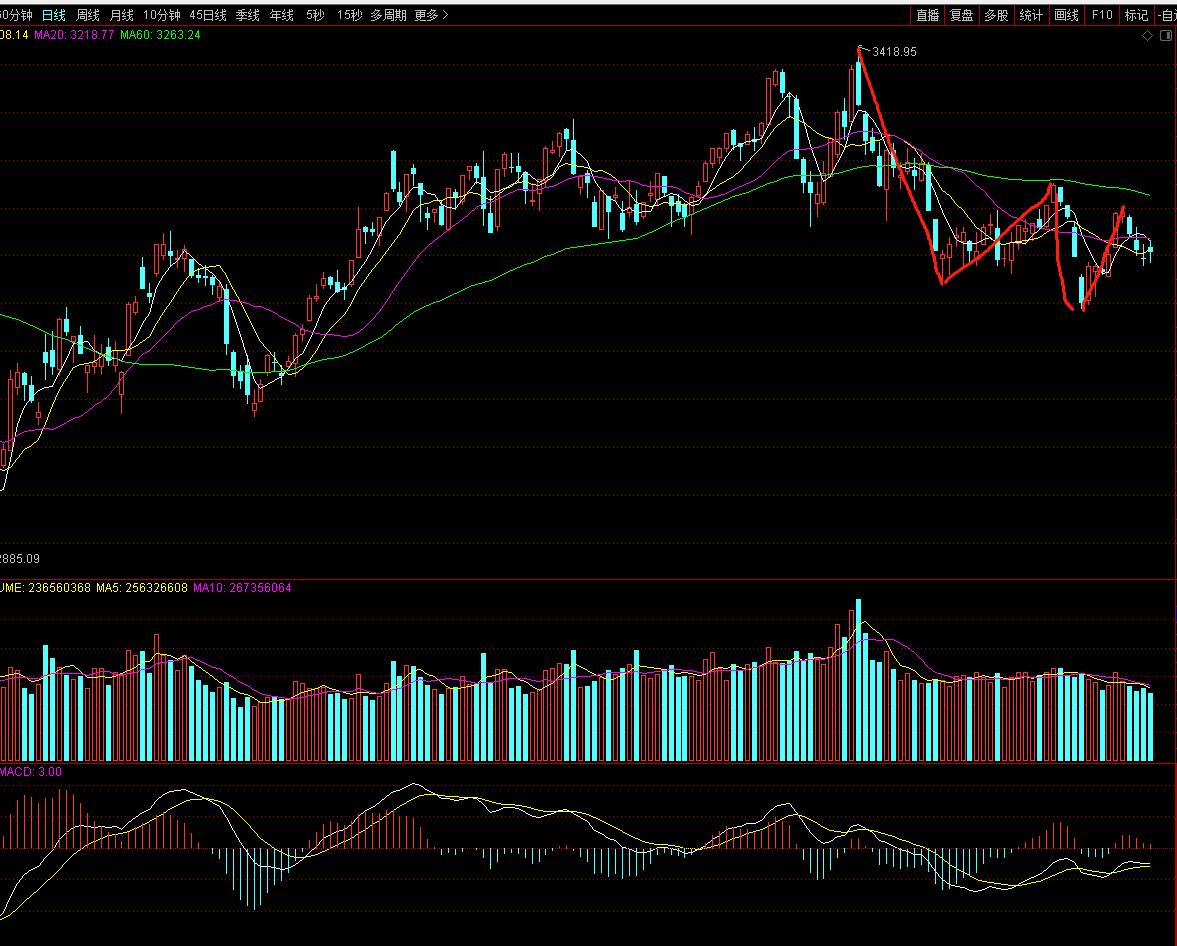Activate 画线 drawing tools
1177x946 pixels.
(1066, 15)
